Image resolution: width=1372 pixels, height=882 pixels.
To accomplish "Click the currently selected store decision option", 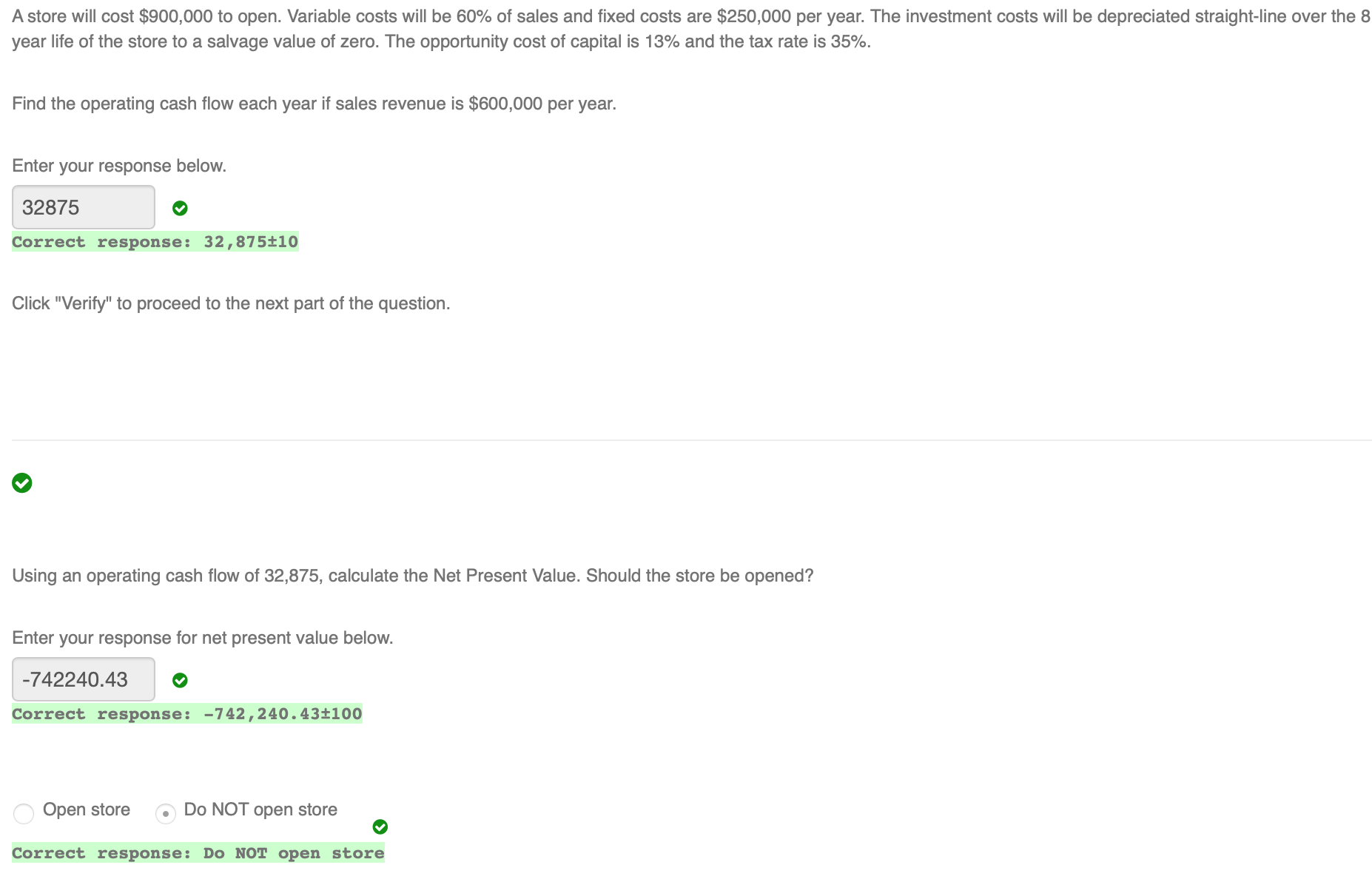I will click(x=165, y=813).
